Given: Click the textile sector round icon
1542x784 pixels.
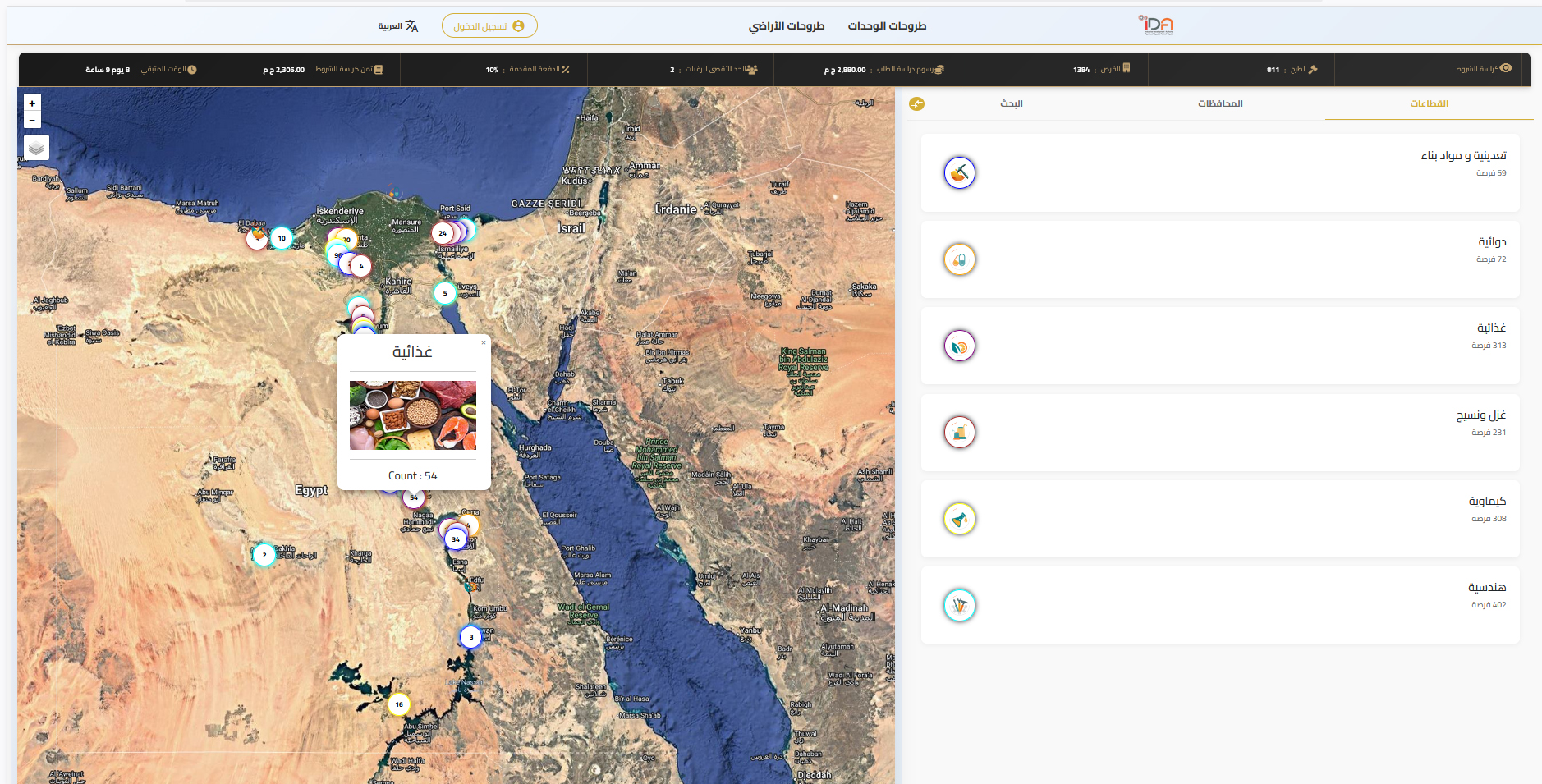Looking at the screenshot, I should click(x=960, y=433).
